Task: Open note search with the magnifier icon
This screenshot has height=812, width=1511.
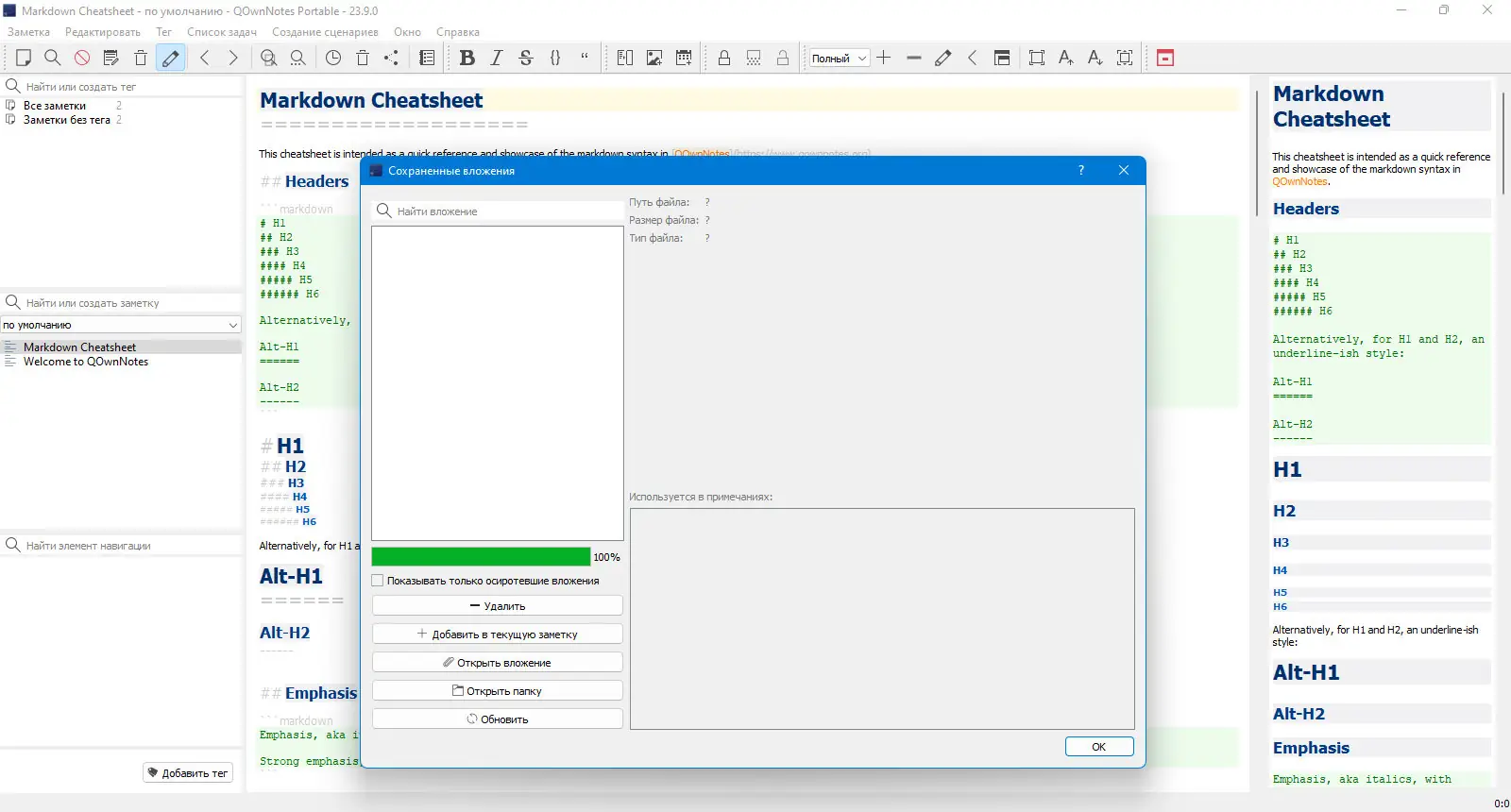Action: coord(53,58)
